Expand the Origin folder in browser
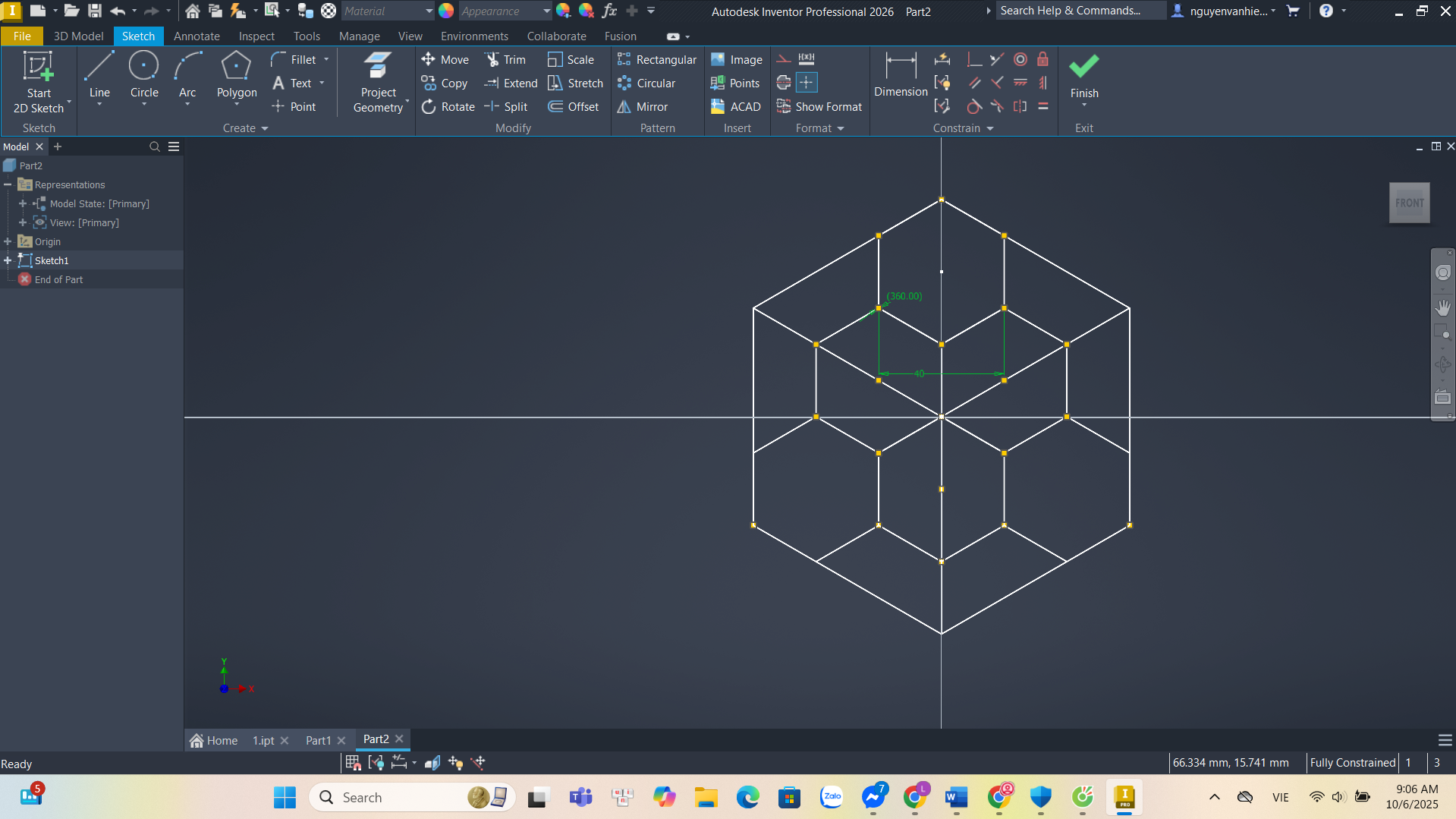Image resolution: width=1456 pixels, height=819 pixels. [8, 241]
